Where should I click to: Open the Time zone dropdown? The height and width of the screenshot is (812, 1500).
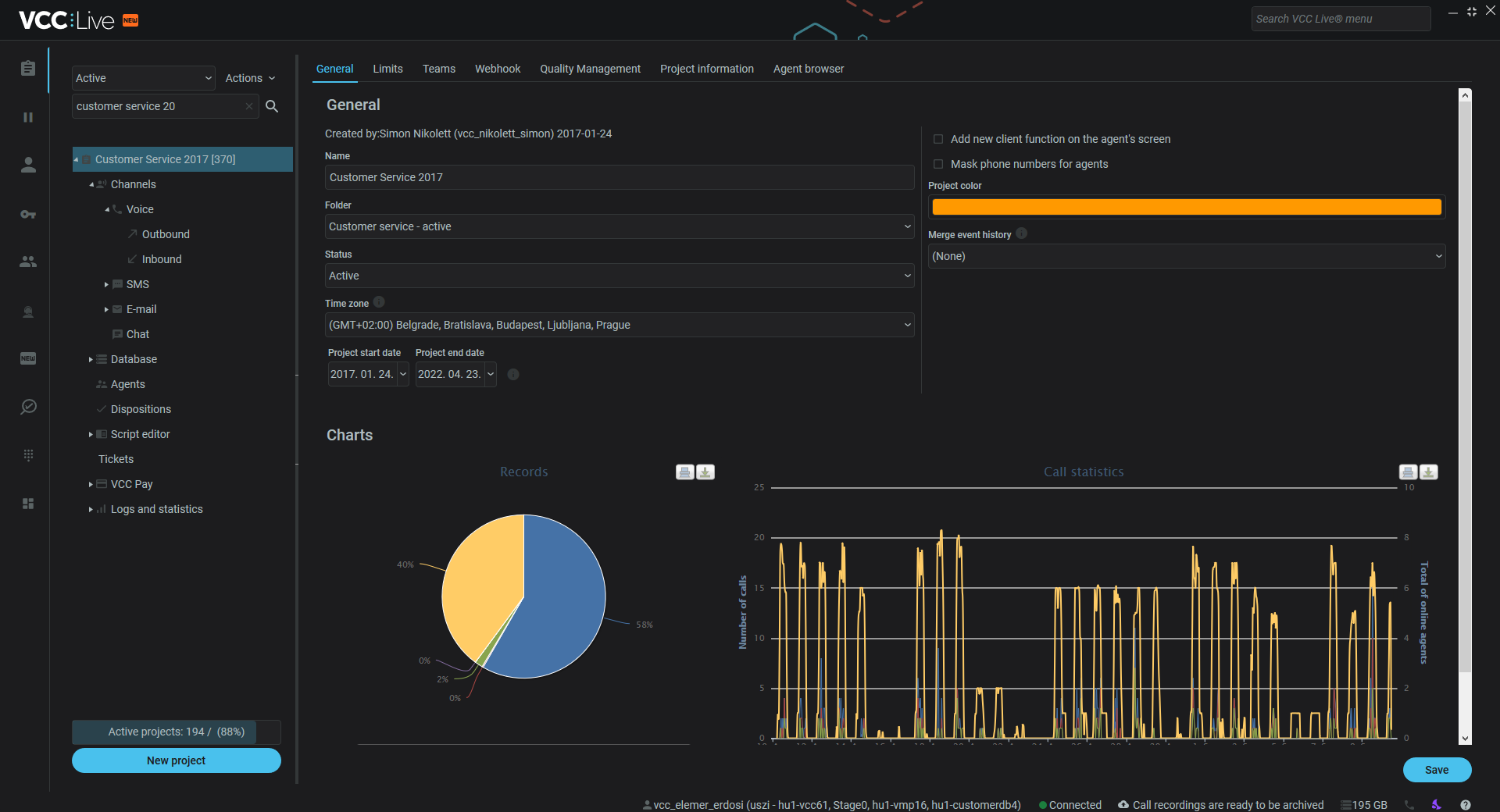619,325
